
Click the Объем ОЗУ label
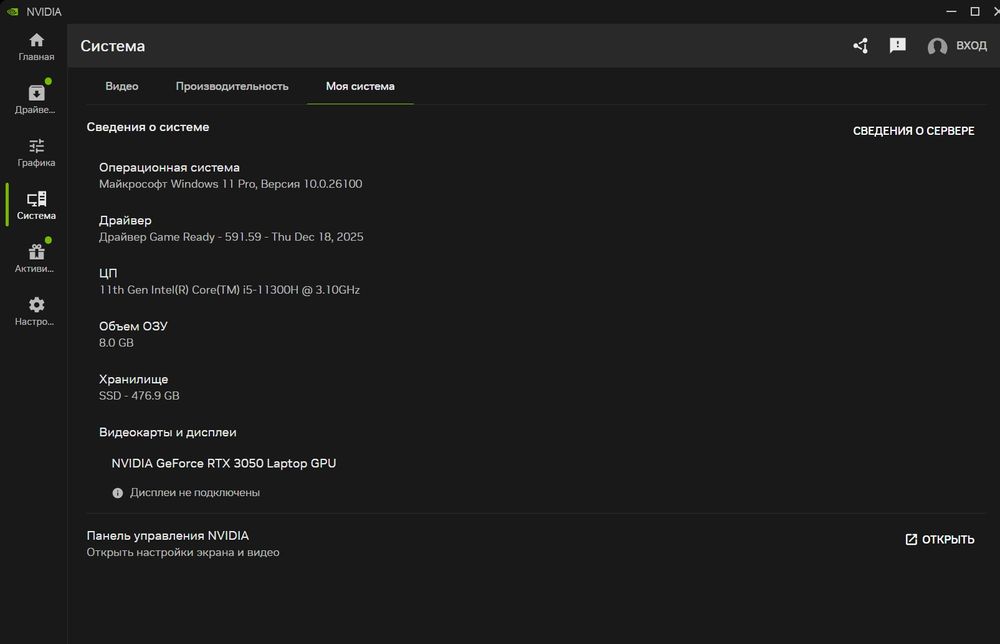[133, 326]
